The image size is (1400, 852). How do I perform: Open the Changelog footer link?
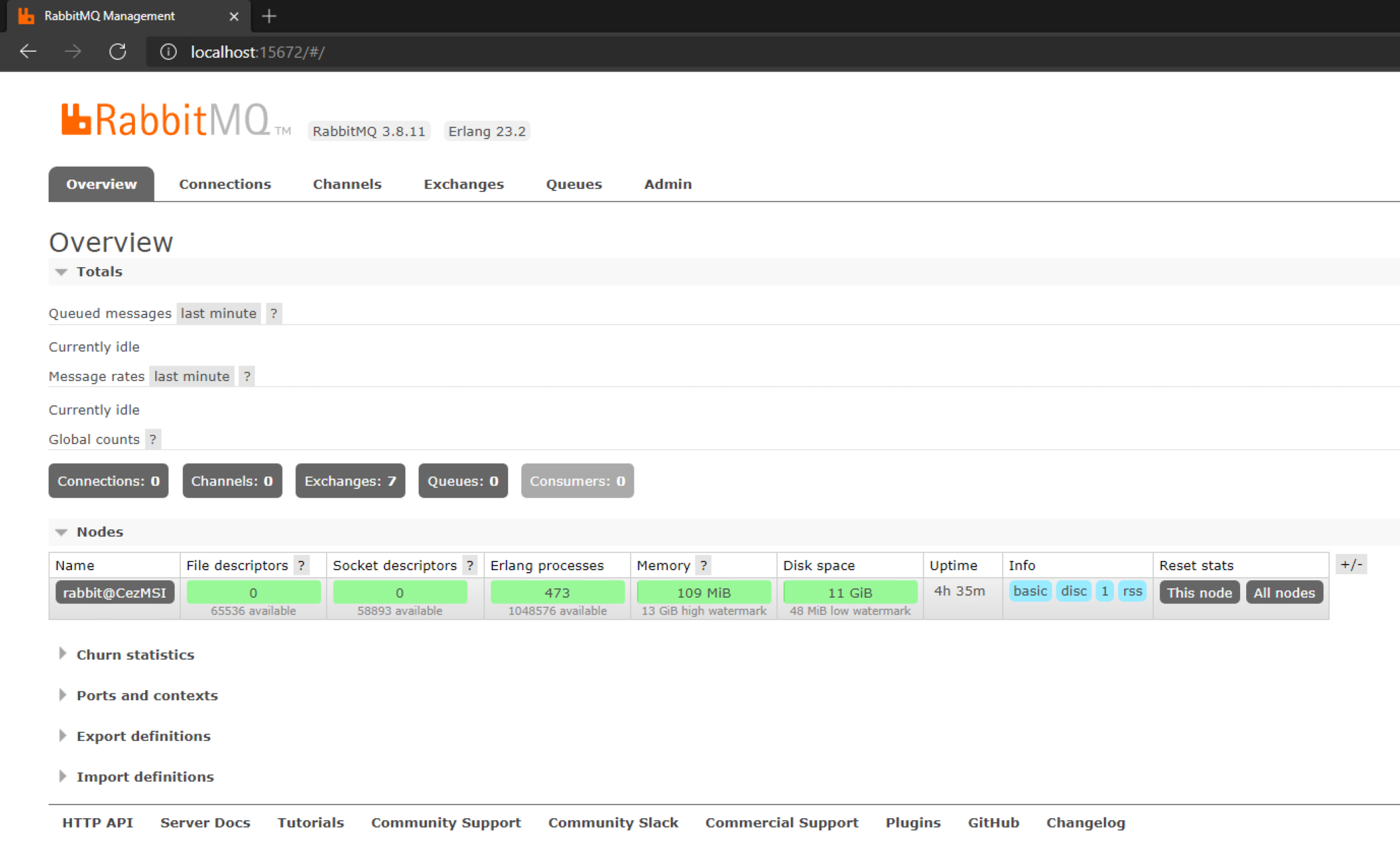[1086, 823]
